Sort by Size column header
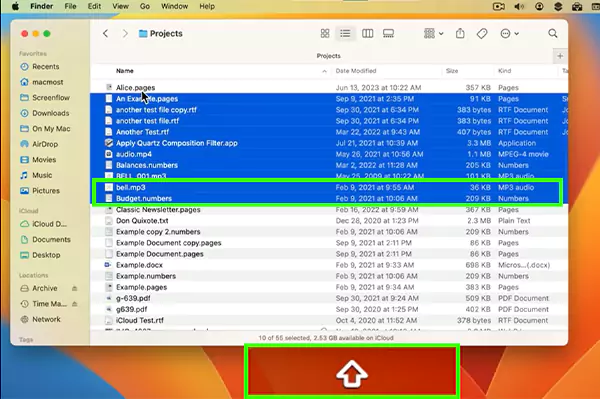Image resolution: width=600 pixels, height=399 pixels. coord(452,71)
